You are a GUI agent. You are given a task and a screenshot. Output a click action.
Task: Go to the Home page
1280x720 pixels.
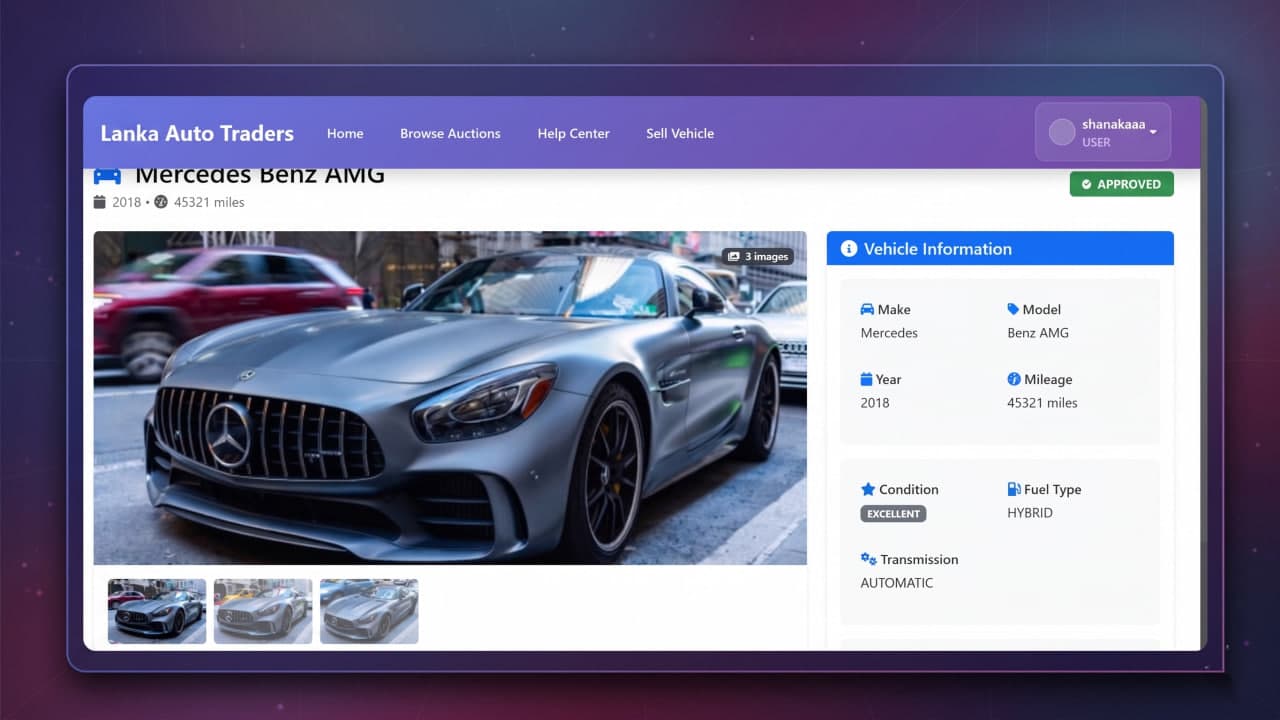tap(345, 133)
